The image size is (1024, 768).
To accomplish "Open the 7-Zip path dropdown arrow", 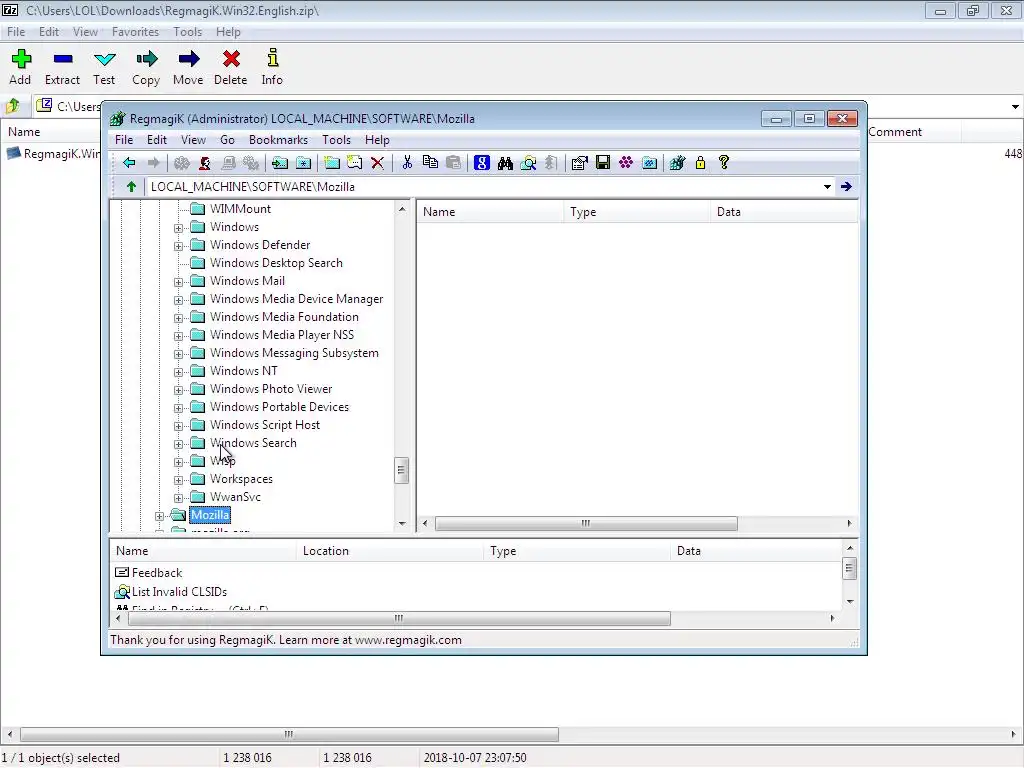I will [x=1015, y=106].
